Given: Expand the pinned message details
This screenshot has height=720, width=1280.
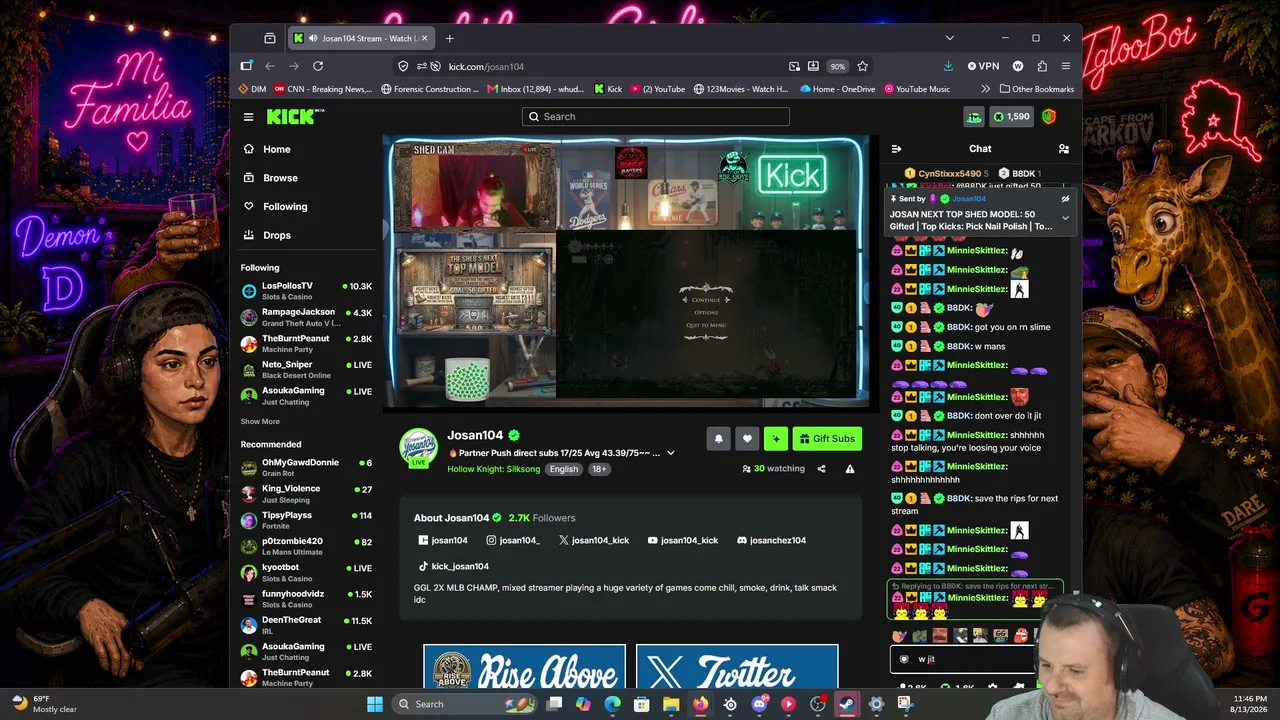Looking at the screenshot, I should pos(1065,218).
